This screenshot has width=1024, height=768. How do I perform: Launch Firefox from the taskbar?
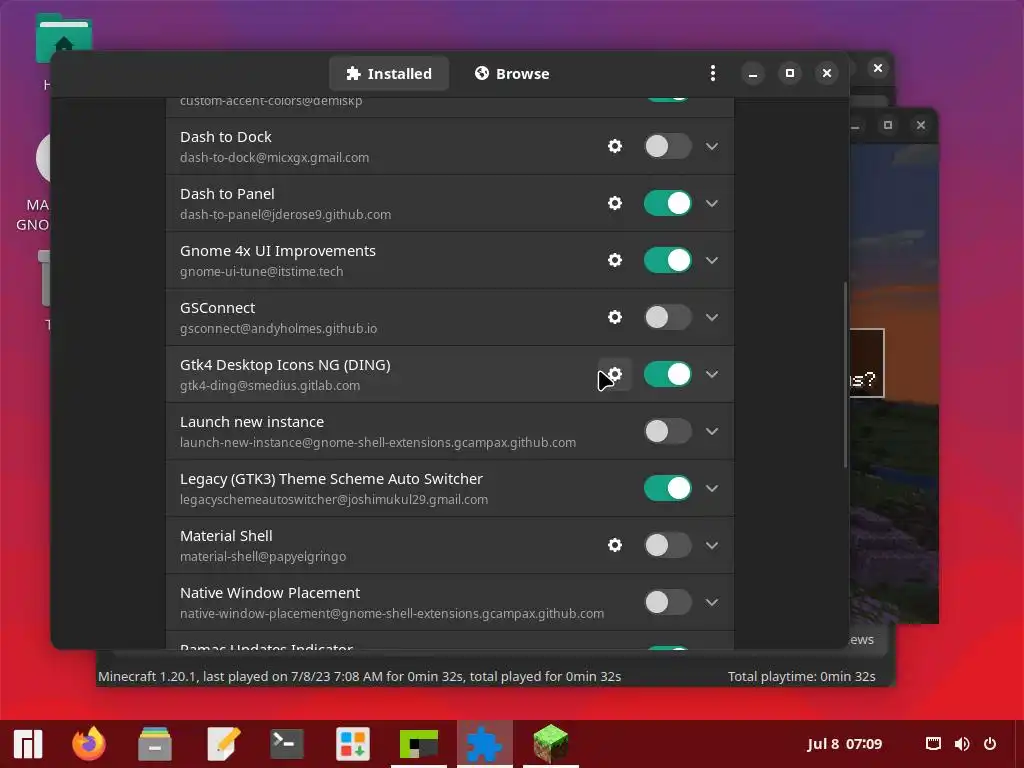point(89,743)
